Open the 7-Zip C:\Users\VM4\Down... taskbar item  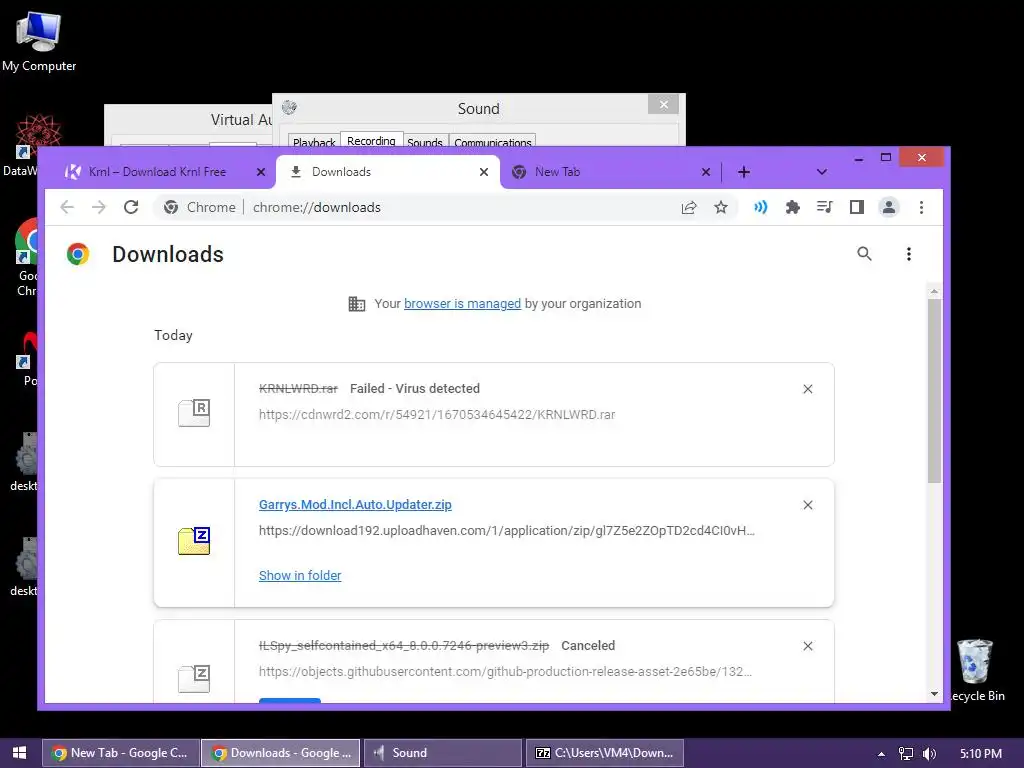[x=604, y=753]
